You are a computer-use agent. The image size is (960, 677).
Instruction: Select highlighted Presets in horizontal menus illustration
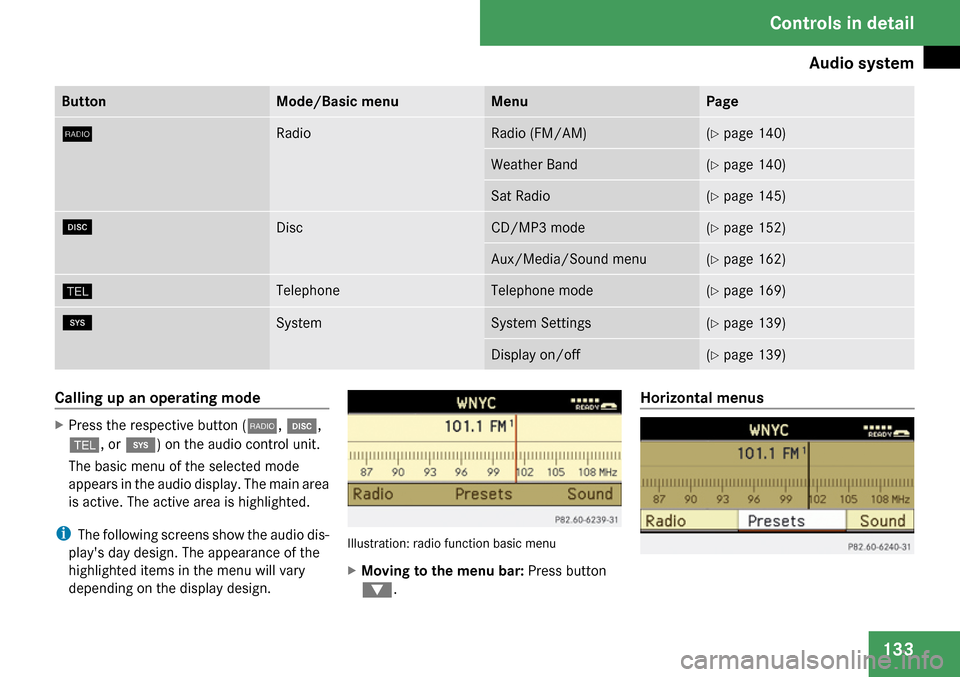point(792,520)
